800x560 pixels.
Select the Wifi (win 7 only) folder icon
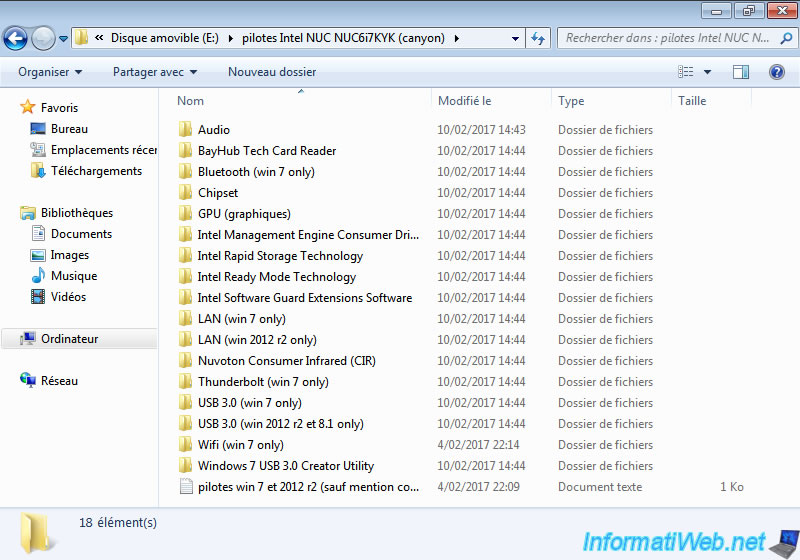(186, 444)
